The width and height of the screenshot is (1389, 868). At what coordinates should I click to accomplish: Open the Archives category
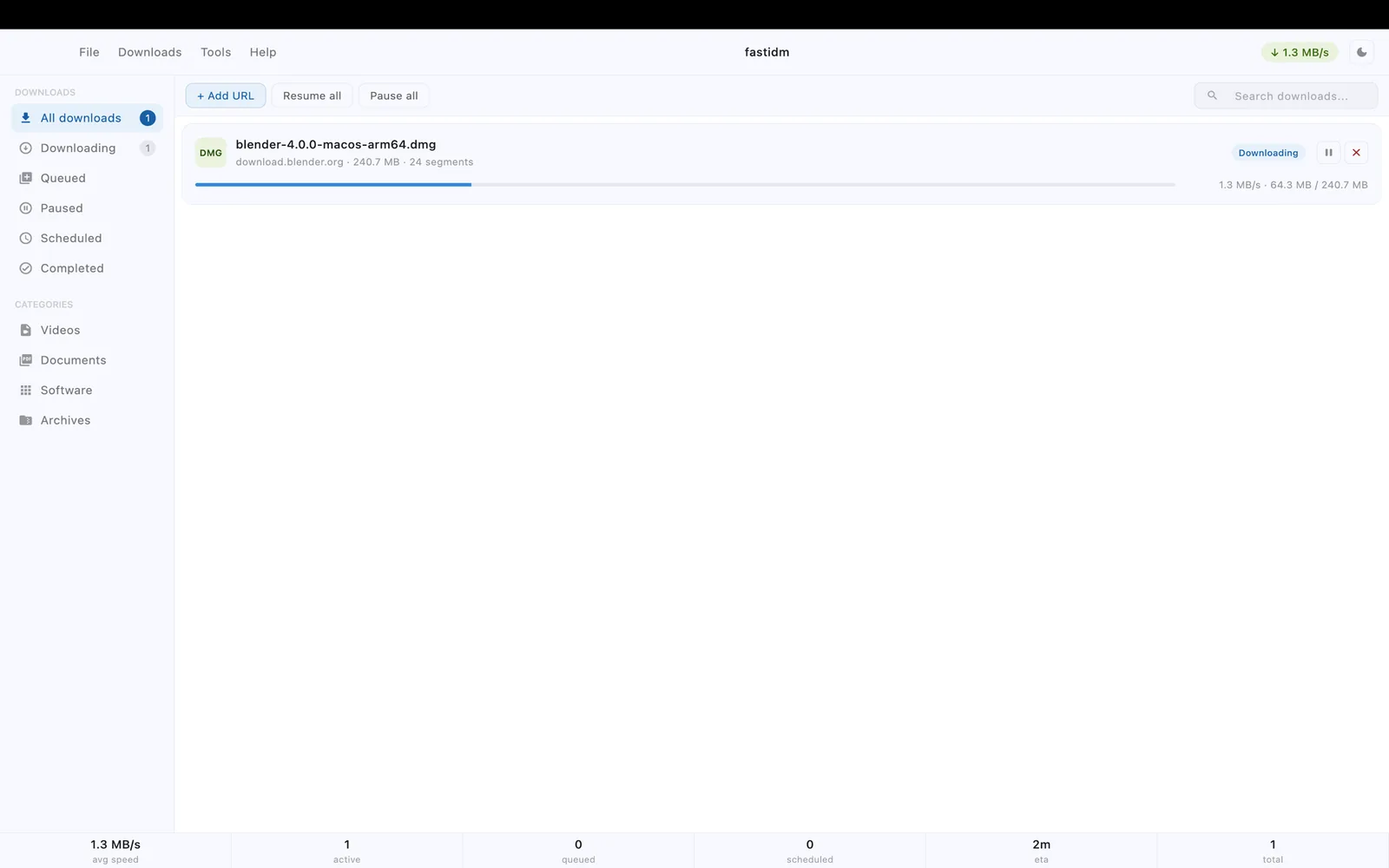pos(87,420)
